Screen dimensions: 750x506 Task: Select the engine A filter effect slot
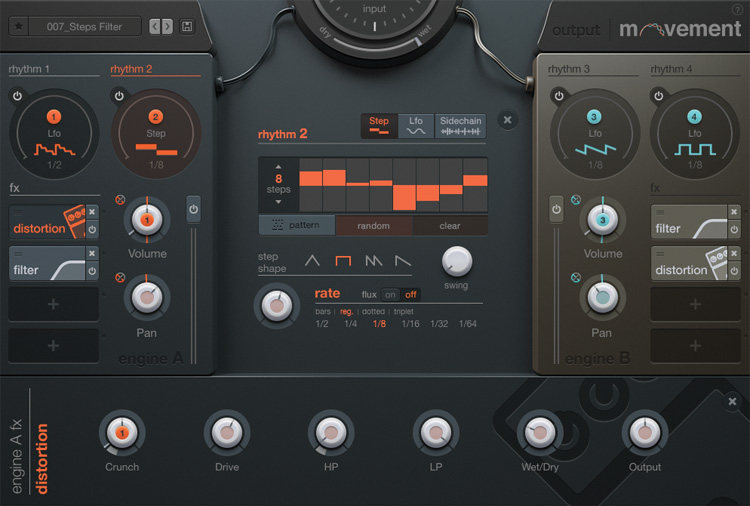(47, 263)
